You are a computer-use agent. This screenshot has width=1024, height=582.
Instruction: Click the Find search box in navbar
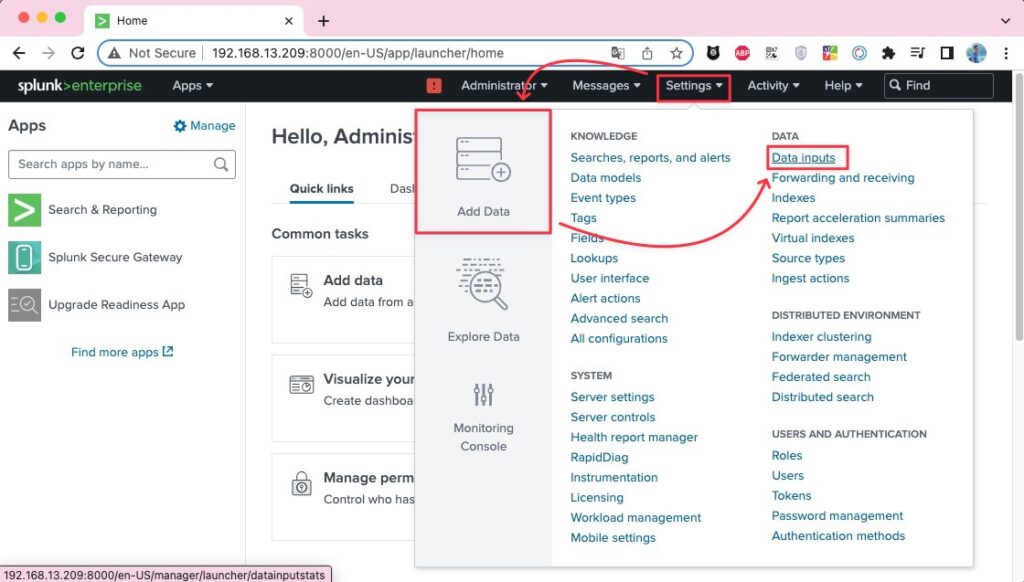point(938,86)
